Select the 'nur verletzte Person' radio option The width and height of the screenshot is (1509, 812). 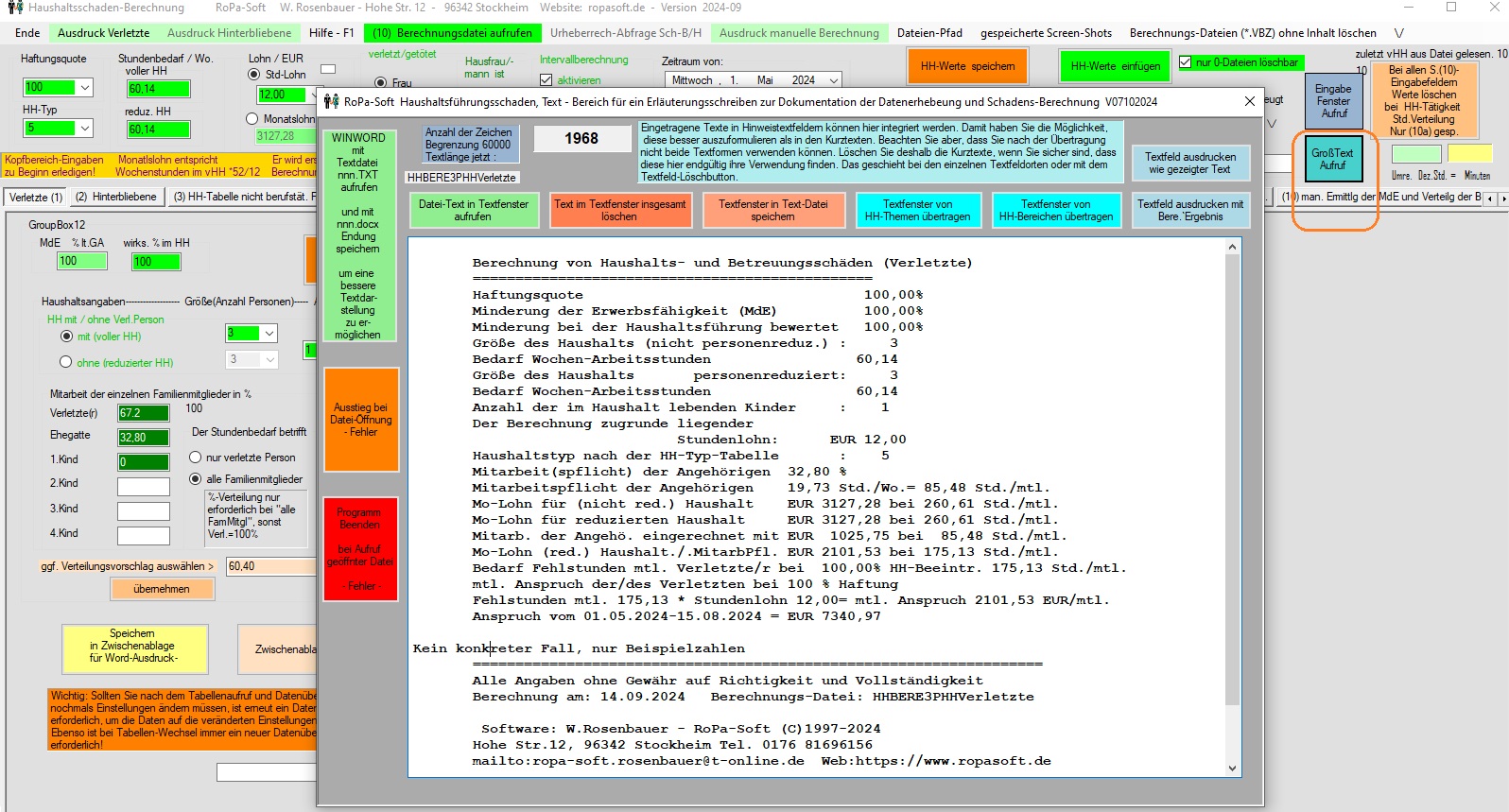click(196, 458)
